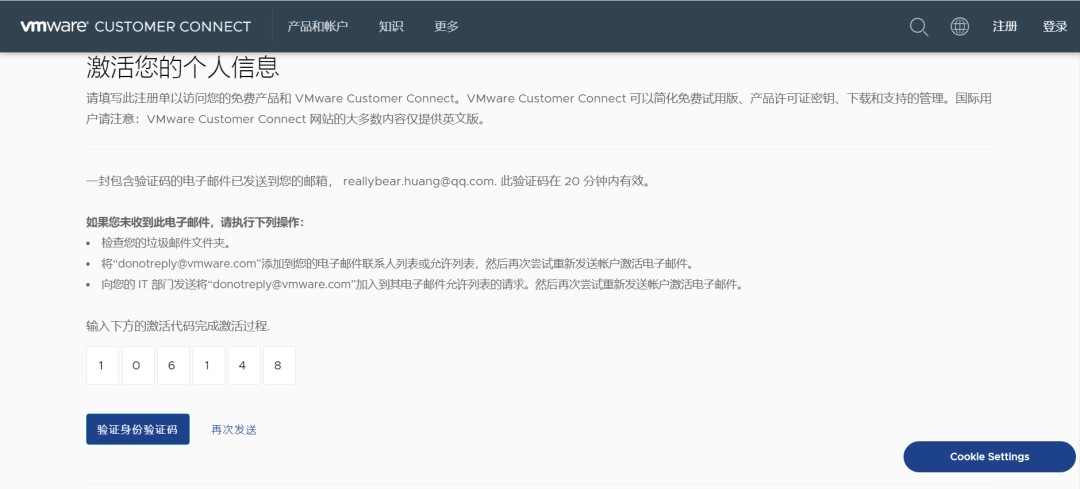1080x489 pixels.
Task: Click the 如果您未收到此电子邮件 bold line
Action: [x=195, y=222]
